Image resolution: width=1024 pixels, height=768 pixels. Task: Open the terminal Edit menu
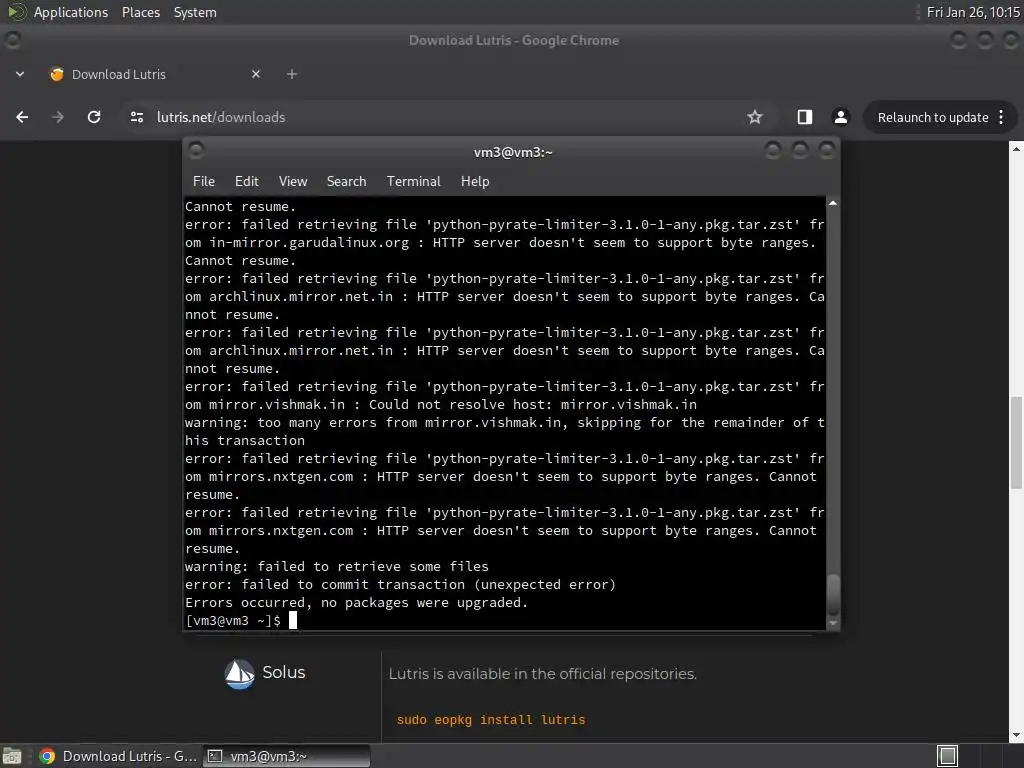point(246,181)
